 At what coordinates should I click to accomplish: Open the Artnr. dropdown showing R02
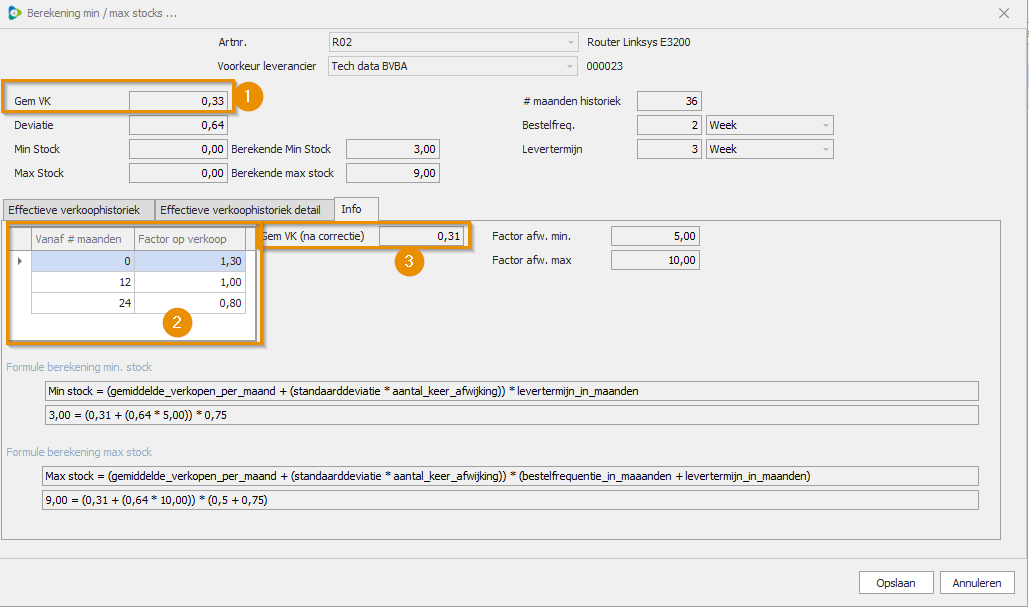point(571,43)
